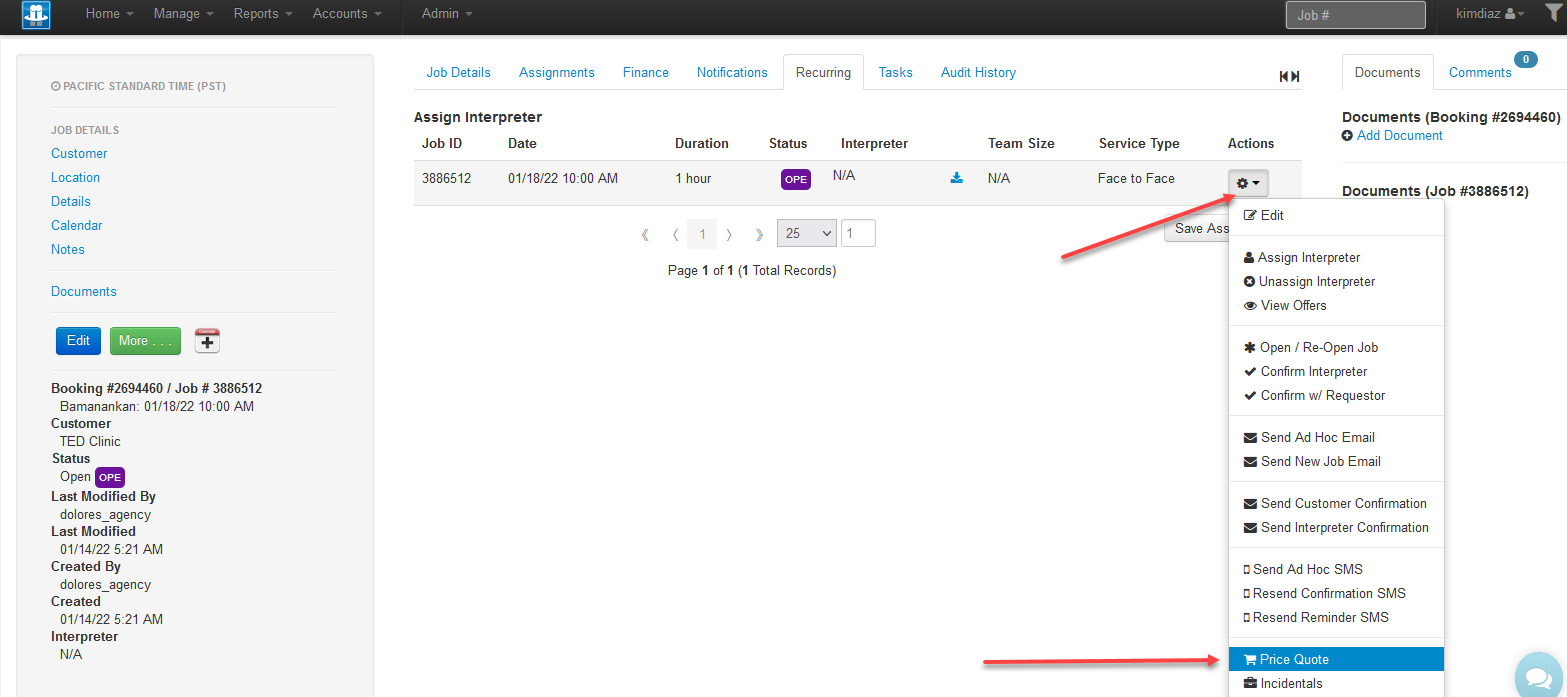The height and width of the screenshot is (697, 1567).
Task: Select View Offers from menu
Action: click(x=1336, y=305)
